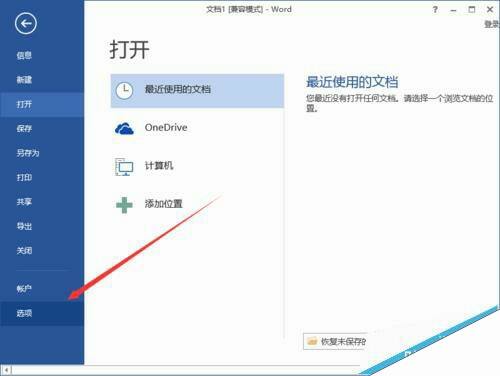
Task: Open 选项 in the sidebar
Action: click(x=42, y=313)
